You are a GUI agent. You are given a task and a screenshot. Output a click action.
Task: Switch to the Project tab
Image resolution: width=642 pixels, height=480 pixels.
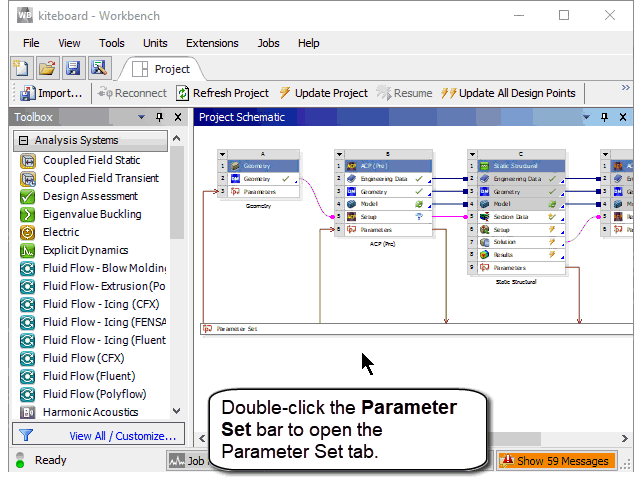[161, 69]
